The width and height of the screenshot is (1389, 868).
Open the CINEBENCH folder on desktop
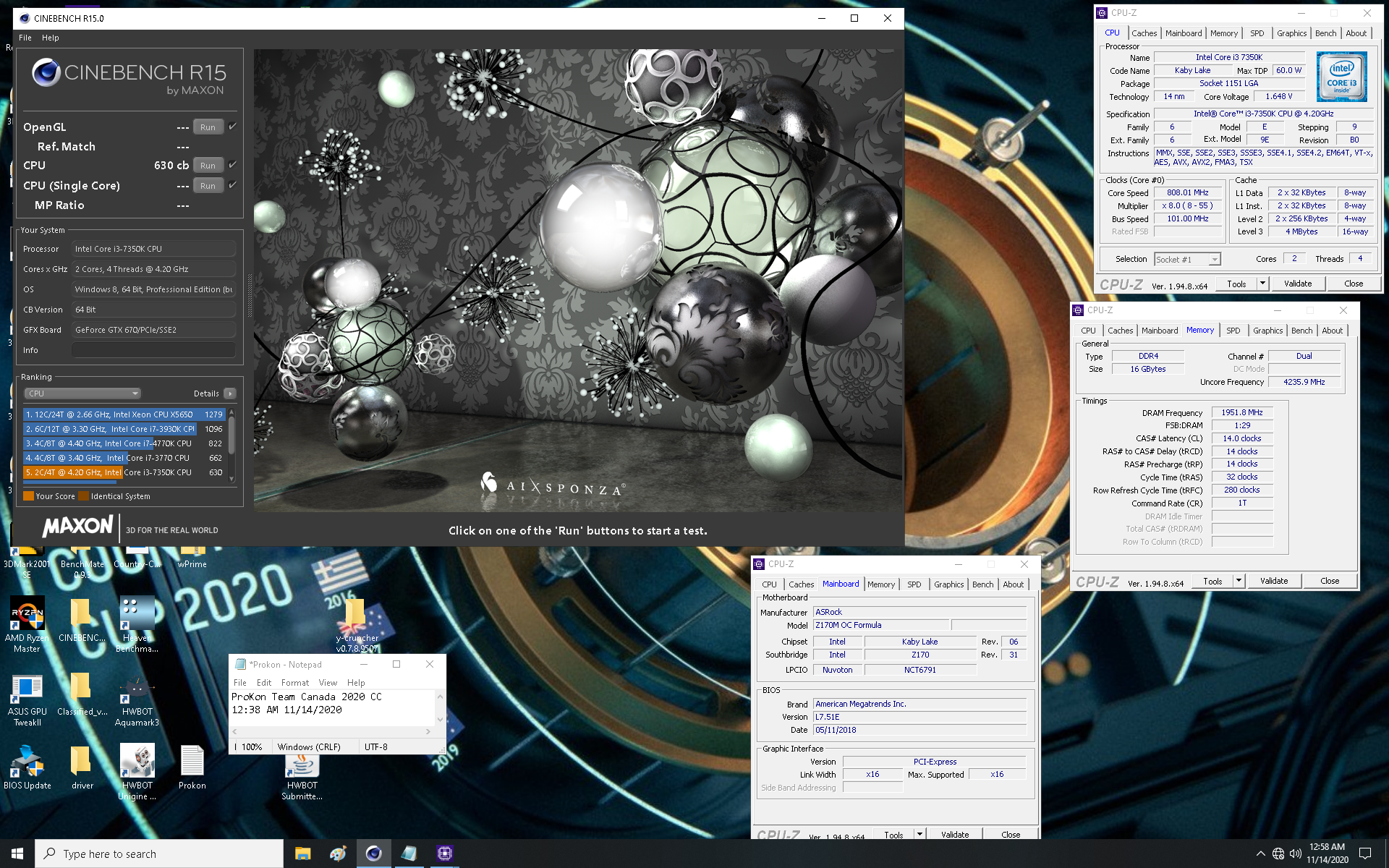point(82,621)
